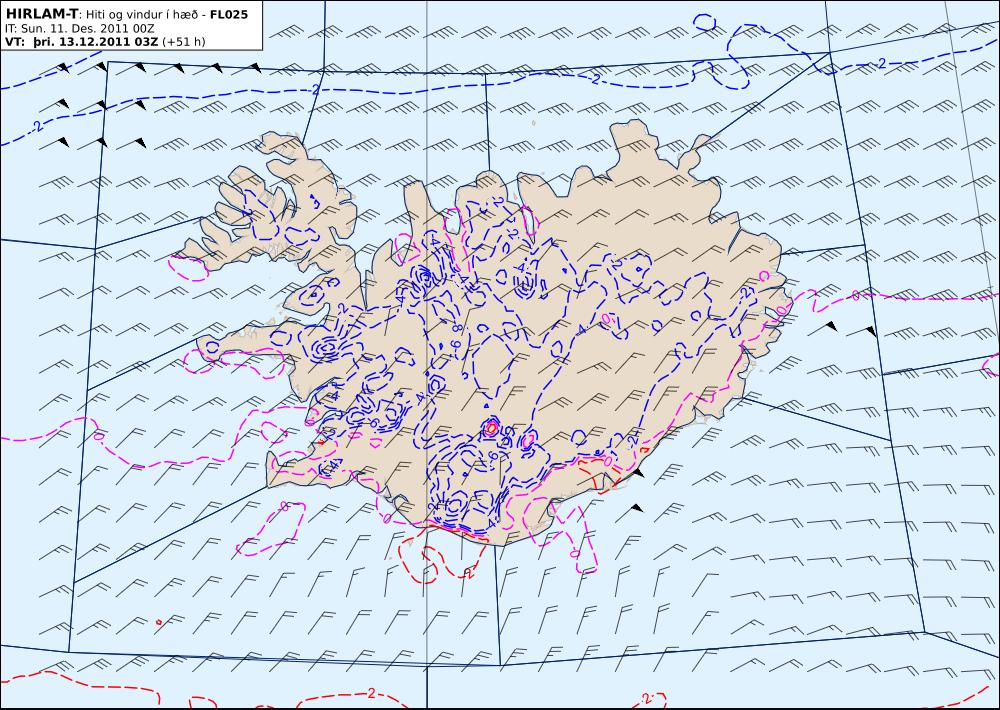1000x710 pixels.
Task: Click the initial time line 'IT: Sun. 11. Des. 2011 00Z'
Action: [x=79, y=29]
